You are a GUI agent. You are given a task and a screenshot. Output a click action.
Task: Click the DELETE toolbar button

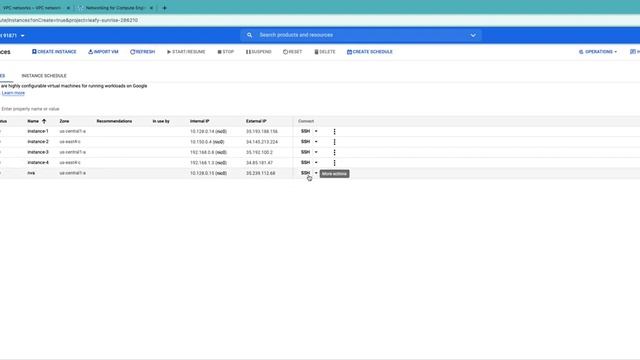click(x=325, y=52)
